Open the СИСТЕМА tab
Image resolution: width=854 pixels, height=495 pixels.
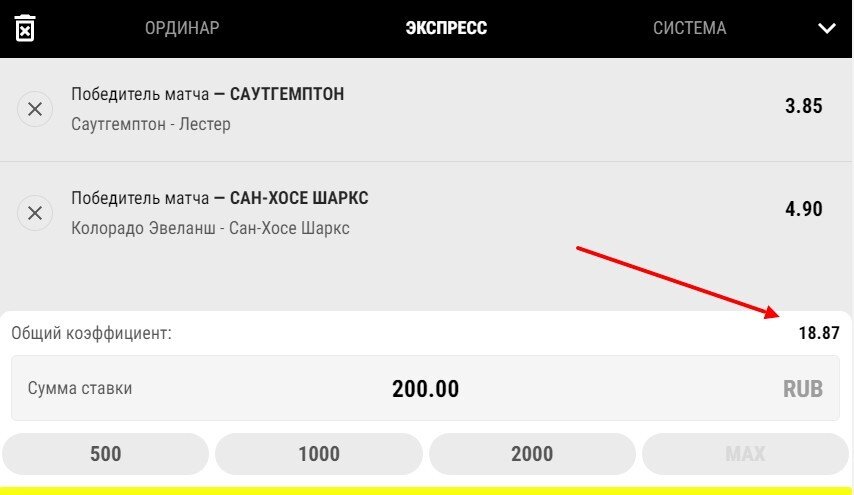coord(689,28)
